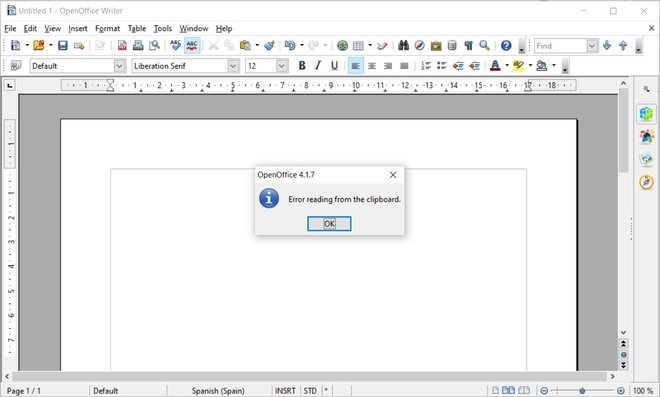The image size is (660, 397).
Task: Open the Format menu
Action: [107, 29]
